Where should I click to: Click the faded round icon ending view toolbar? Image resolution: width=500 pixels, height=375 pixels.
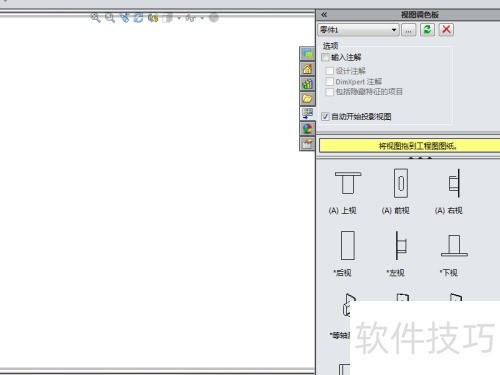tap(214, 18)
